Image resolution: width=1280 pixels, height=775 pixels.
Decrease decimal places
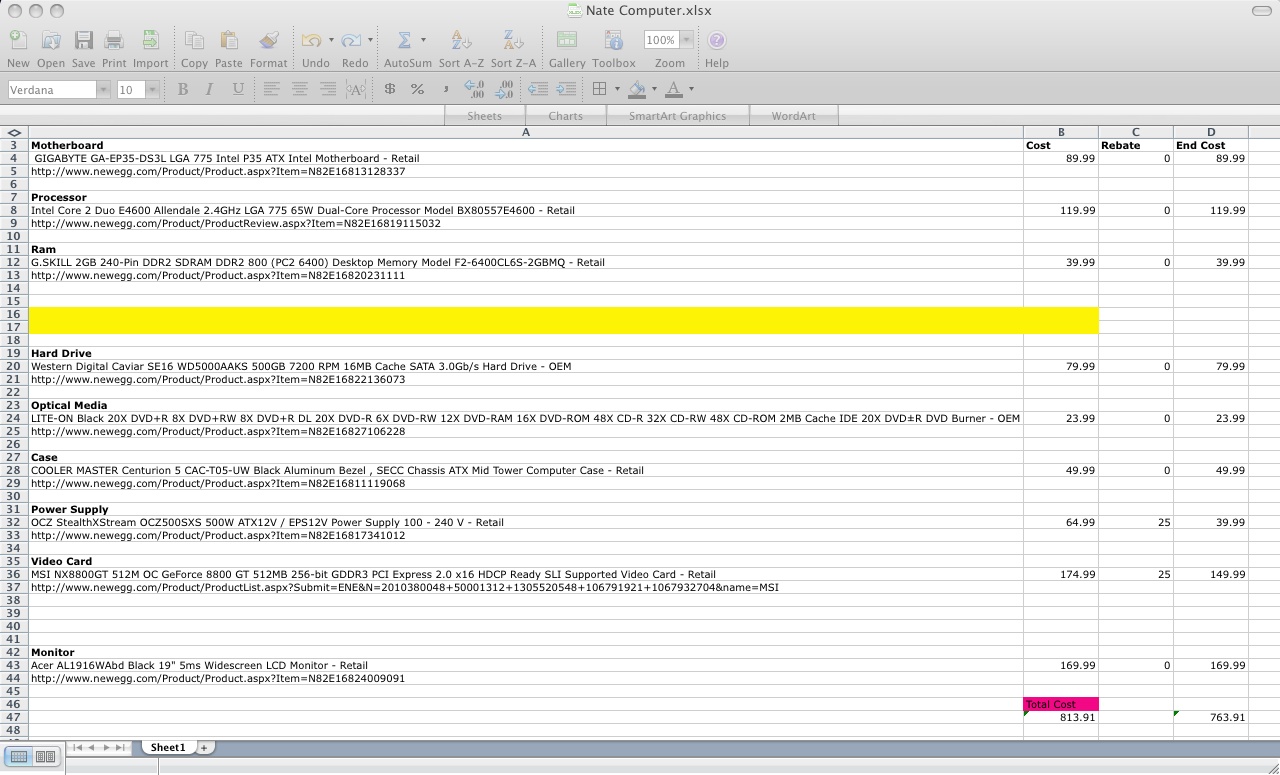click(x=504, y=89)
